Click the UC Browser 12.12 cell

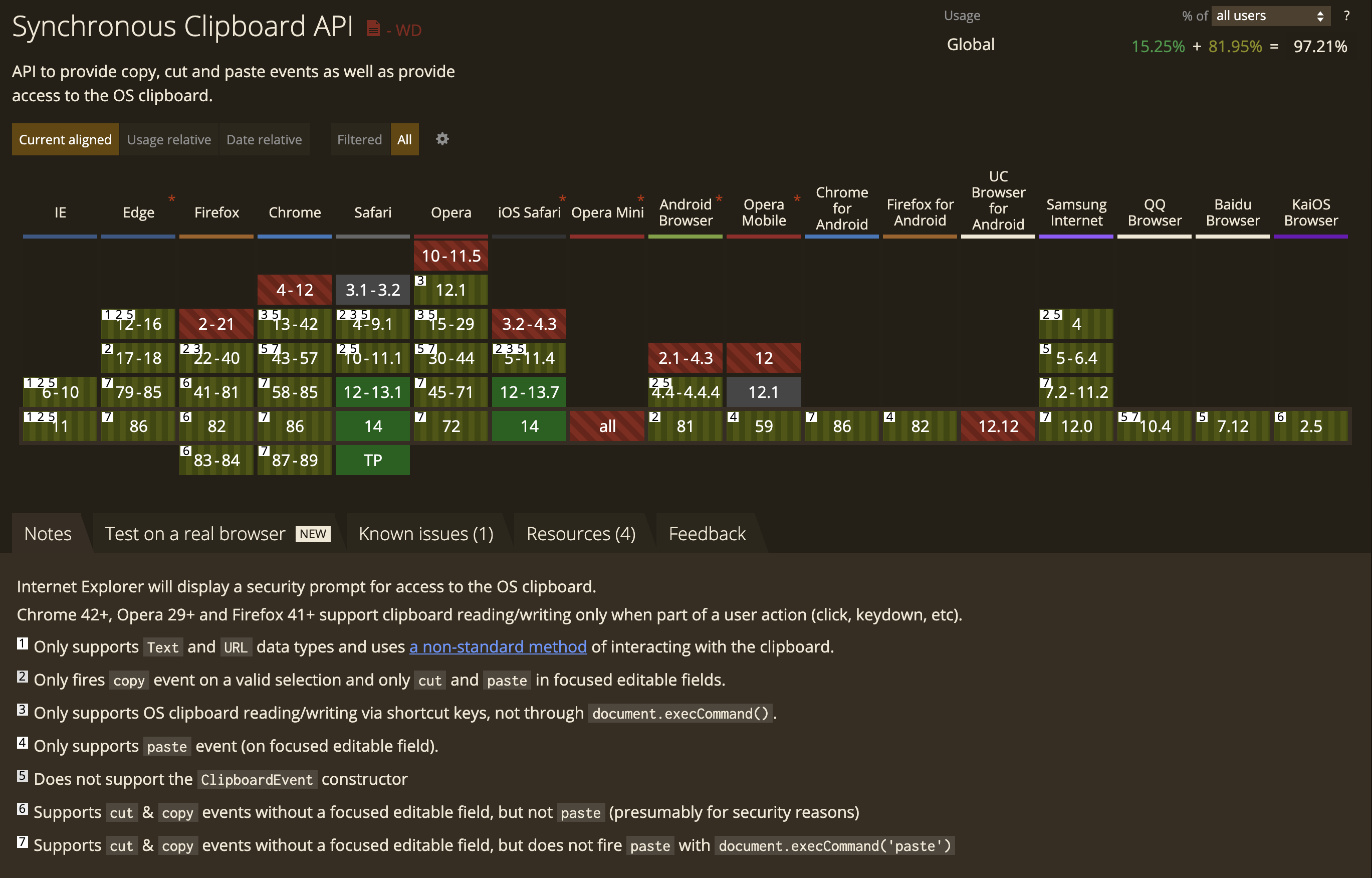click(x=998, y=426)
